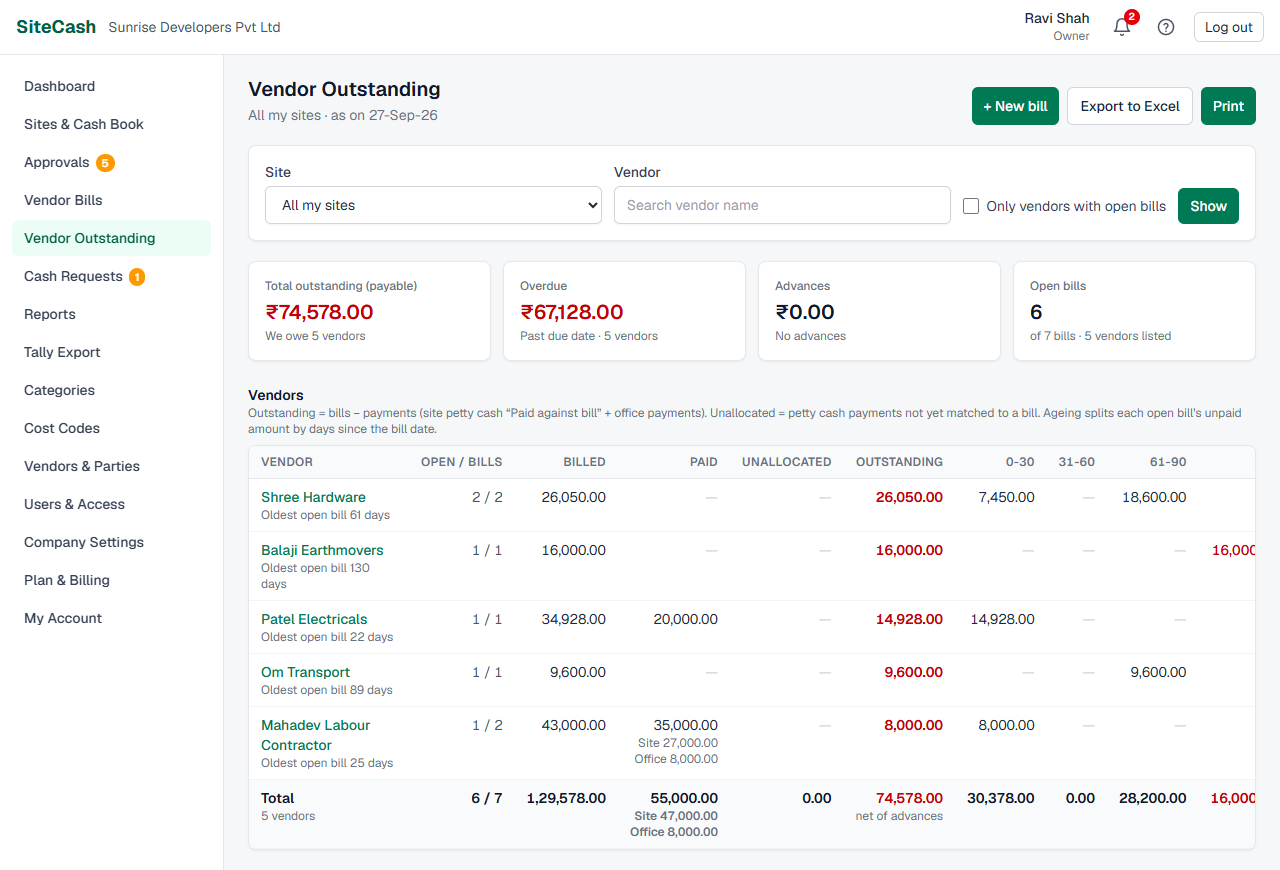Click Ravi Shah user name
The height and width of the screenshot is (870, 1280).
click(x=1057, y=18)
